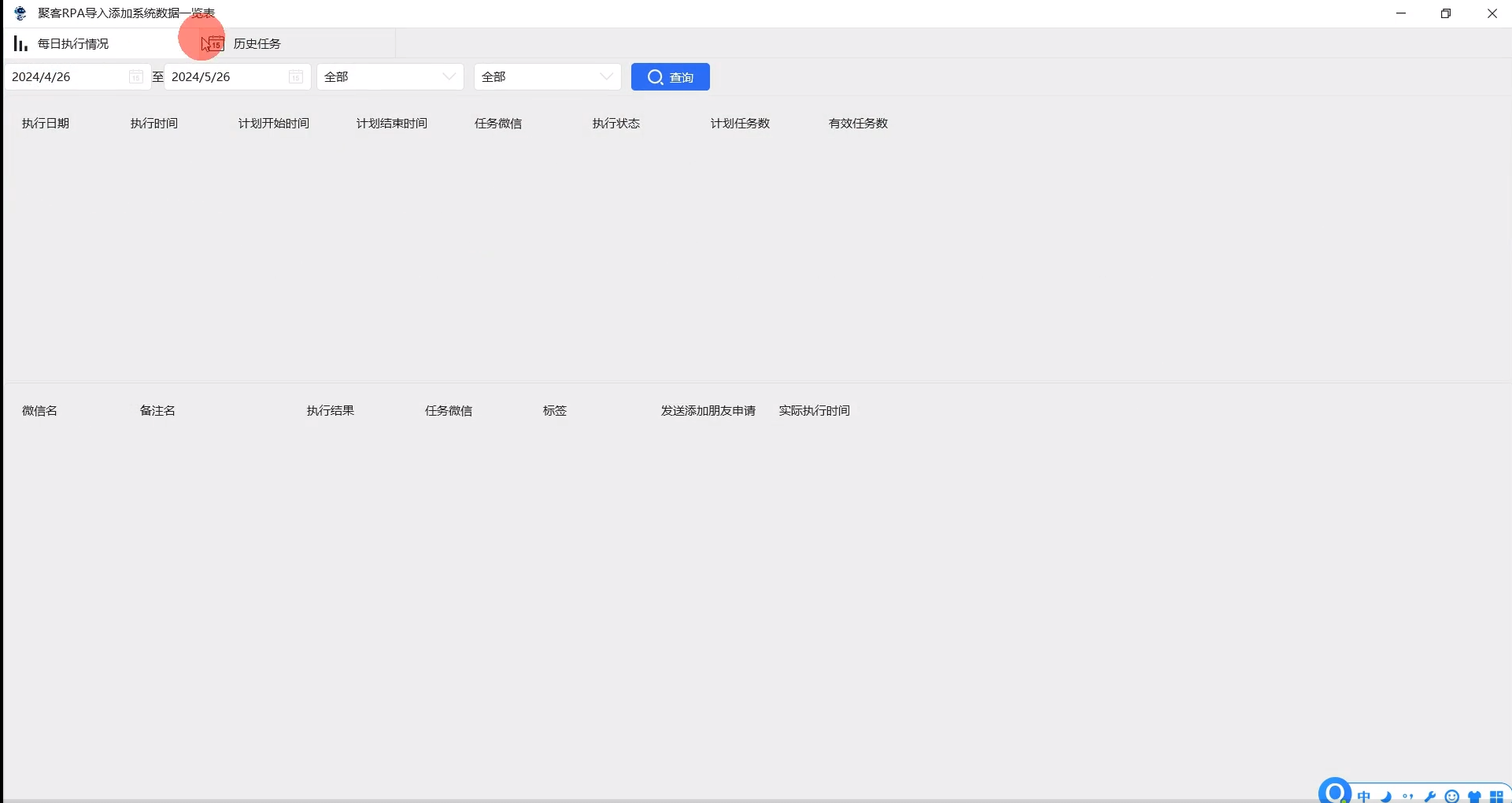This screenshot has width=1512, height=803.
Task: Click the wrench settings icon on the input bar
Action: pos(1430,796)
